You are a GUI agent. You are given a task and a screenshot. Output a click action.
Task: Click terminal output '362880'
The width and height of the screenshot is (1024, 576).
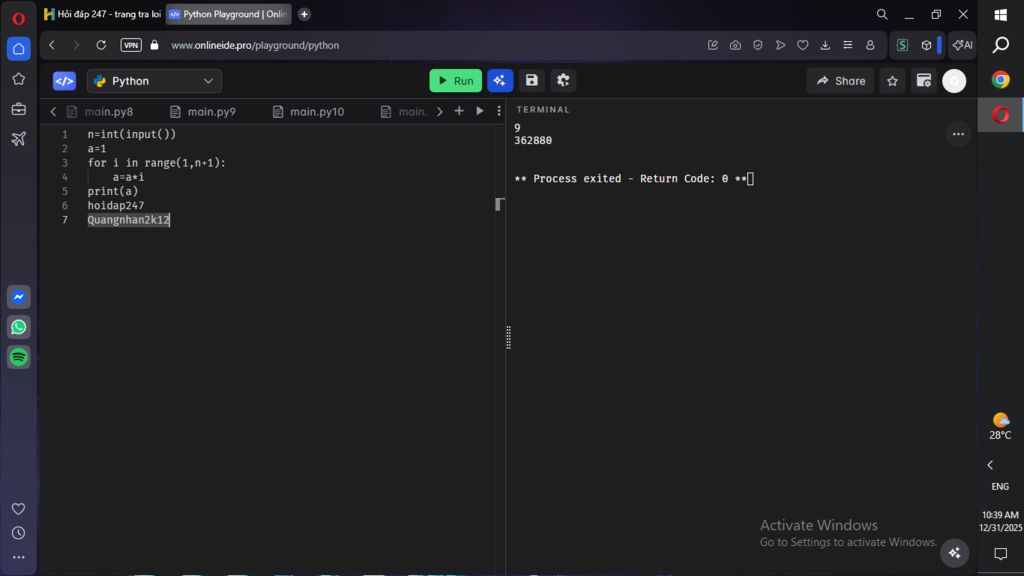533,140
